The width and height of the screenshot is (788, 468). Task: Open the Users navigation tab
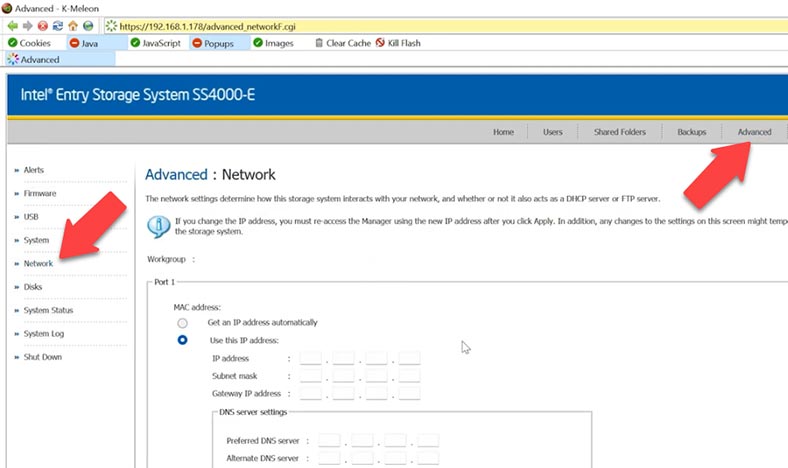[552, 132]
